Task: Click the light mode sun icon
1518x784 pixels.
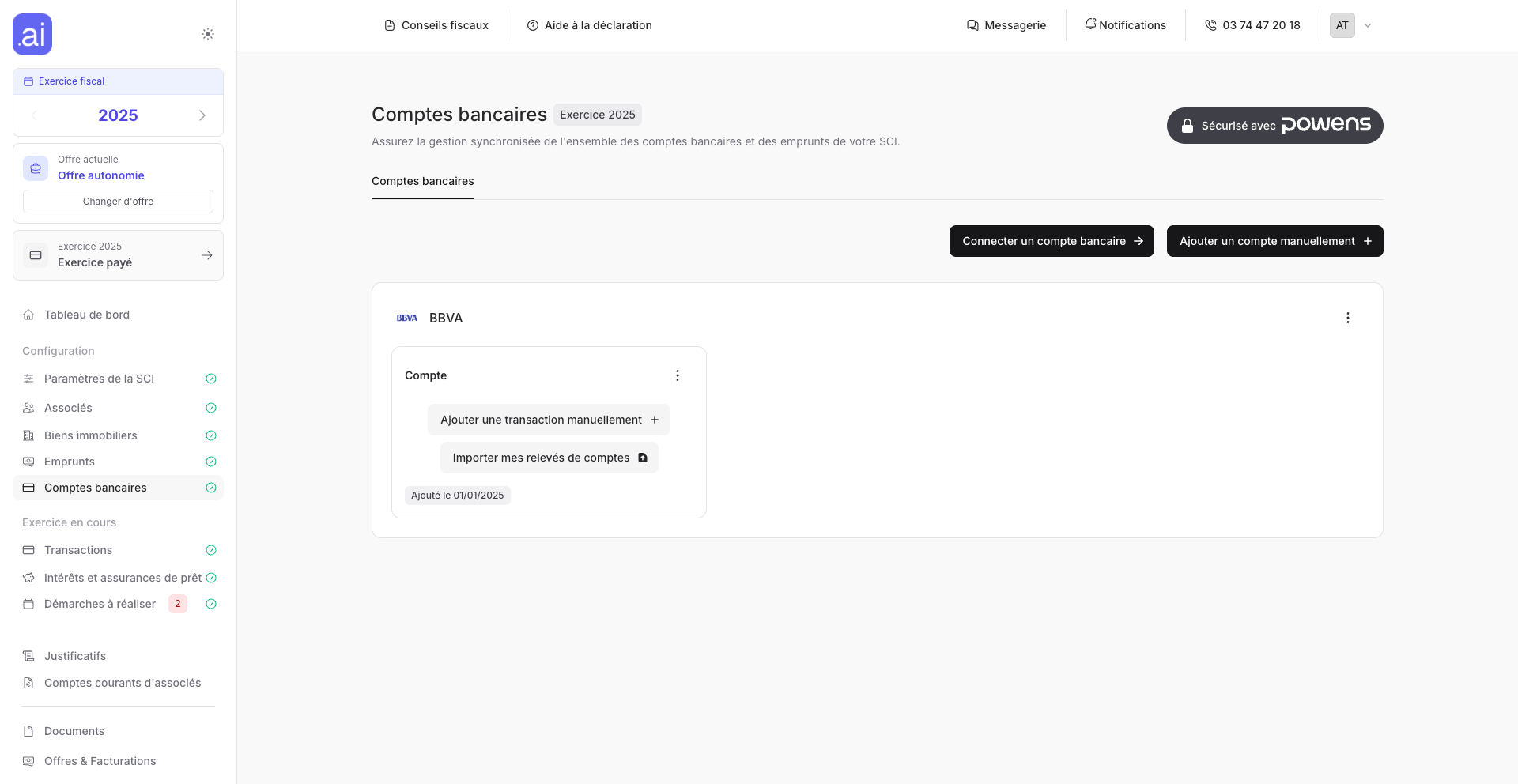Action: (x=208, y=34)
